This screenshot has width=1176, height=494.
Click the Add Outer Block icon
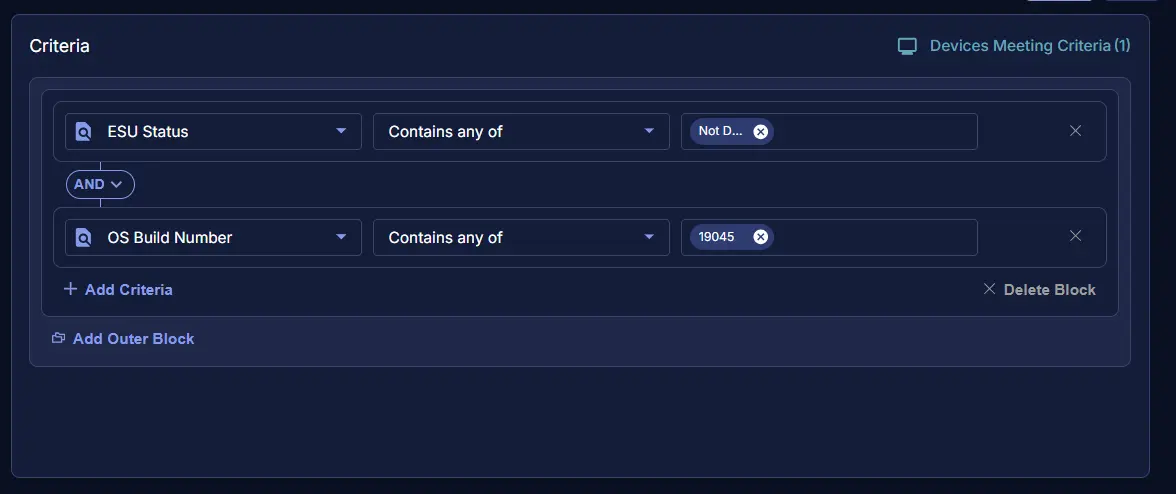[58, 339]
